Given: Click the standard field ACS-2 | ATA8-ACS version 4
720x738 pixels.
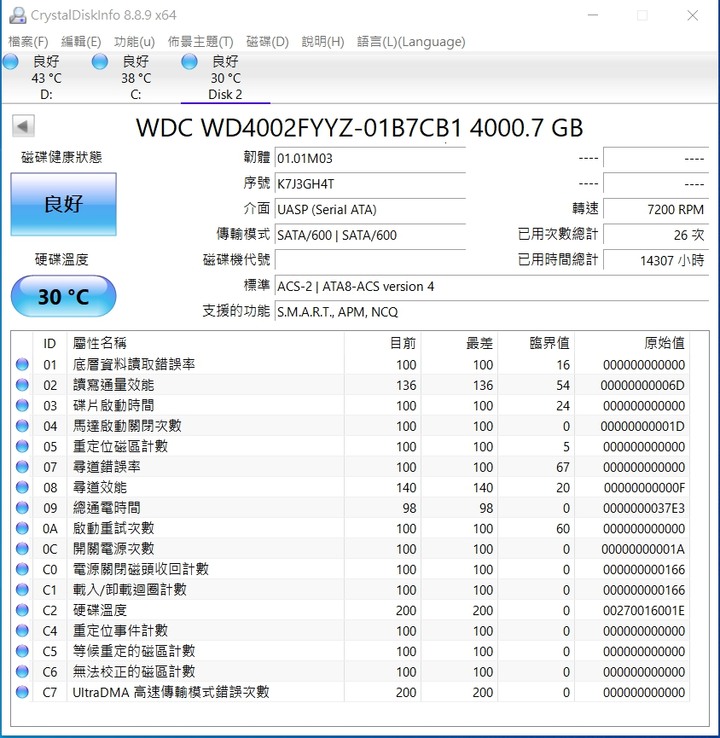Looking at the screenshot, I should 491,286.
